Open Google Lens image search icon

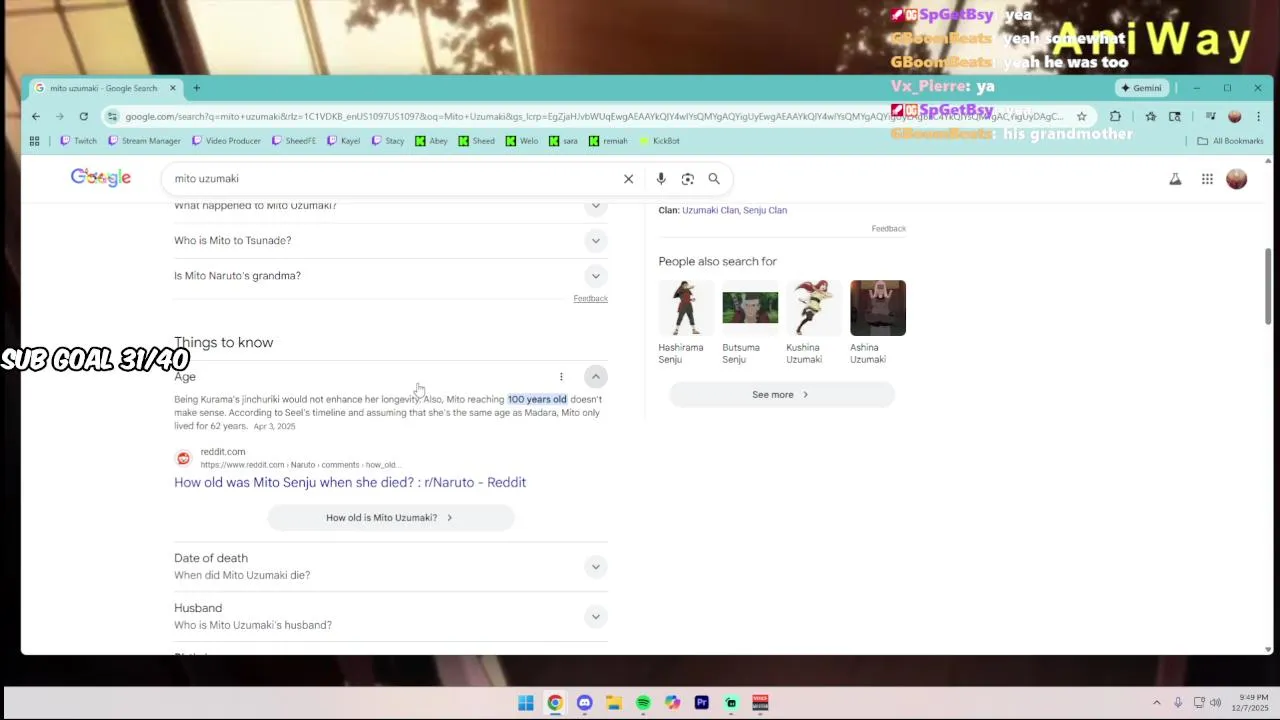click(687, 179)
